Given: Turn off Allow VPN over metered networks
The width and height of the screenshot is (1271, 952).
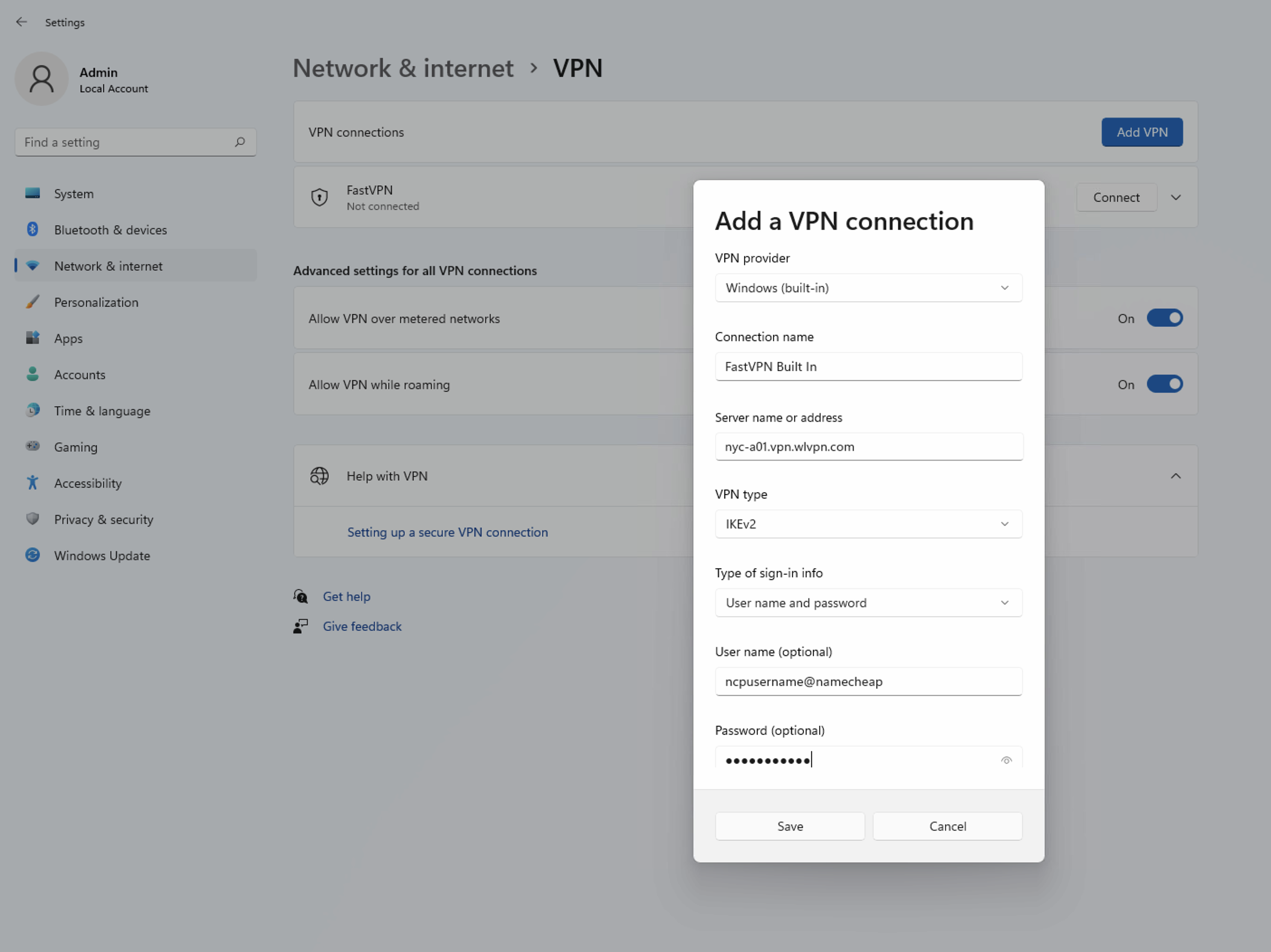Looking at the screenshot, I should [x=1165, y=319].
